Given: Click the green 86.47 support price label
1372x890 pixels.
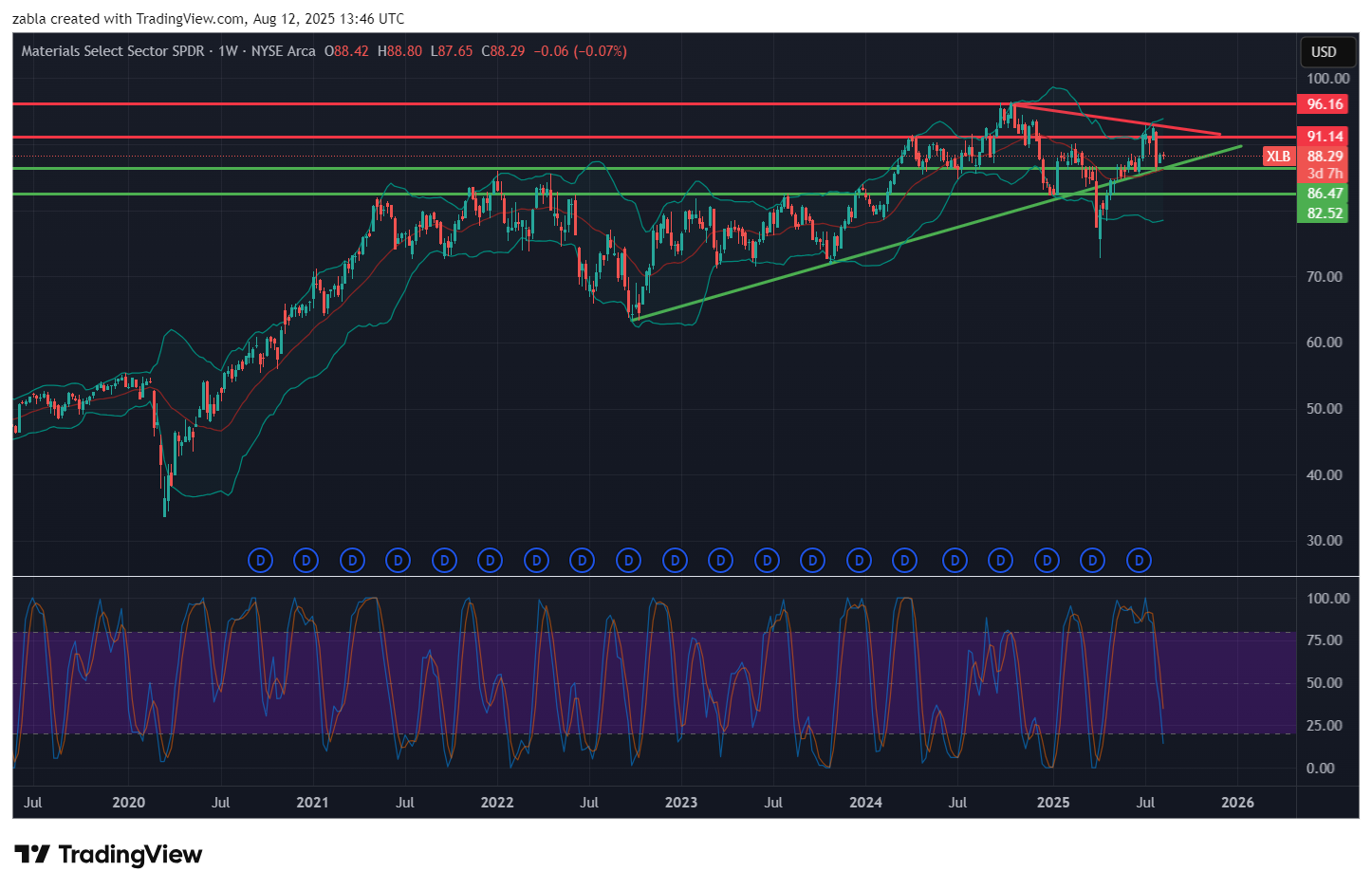Looking at the screenshot, I should coord(1325,194).
